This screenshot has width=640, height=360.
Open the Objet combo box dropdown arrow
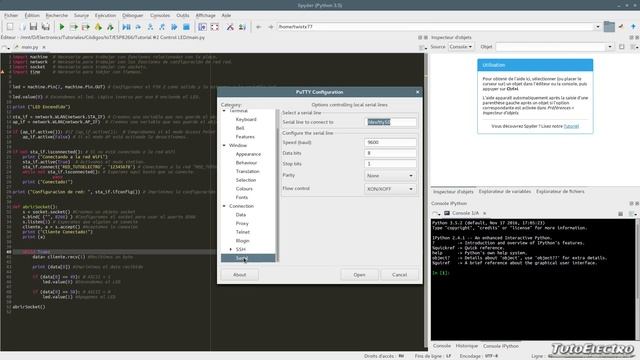(610, 47)
